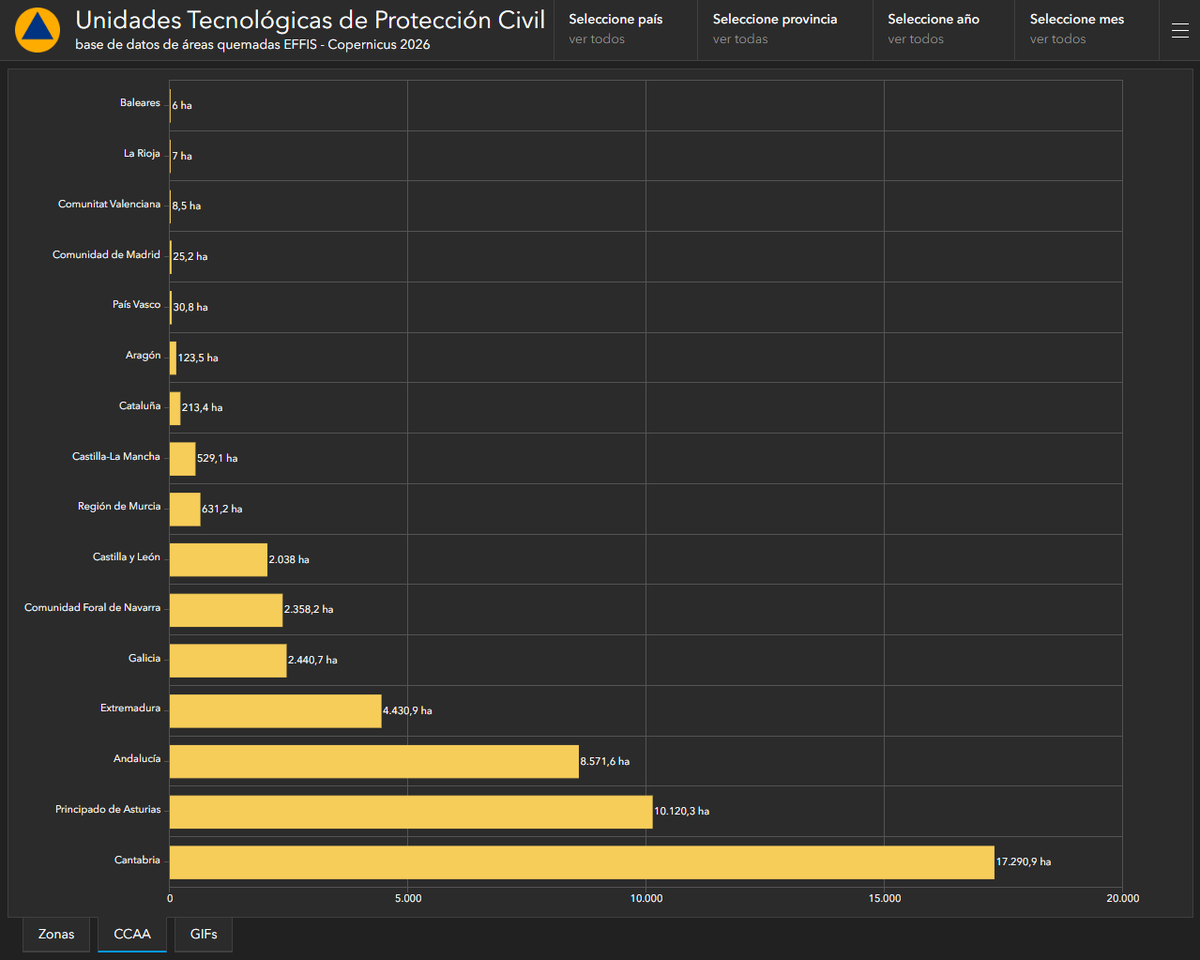Click the Aragón bar

click(x=173, y=357)
